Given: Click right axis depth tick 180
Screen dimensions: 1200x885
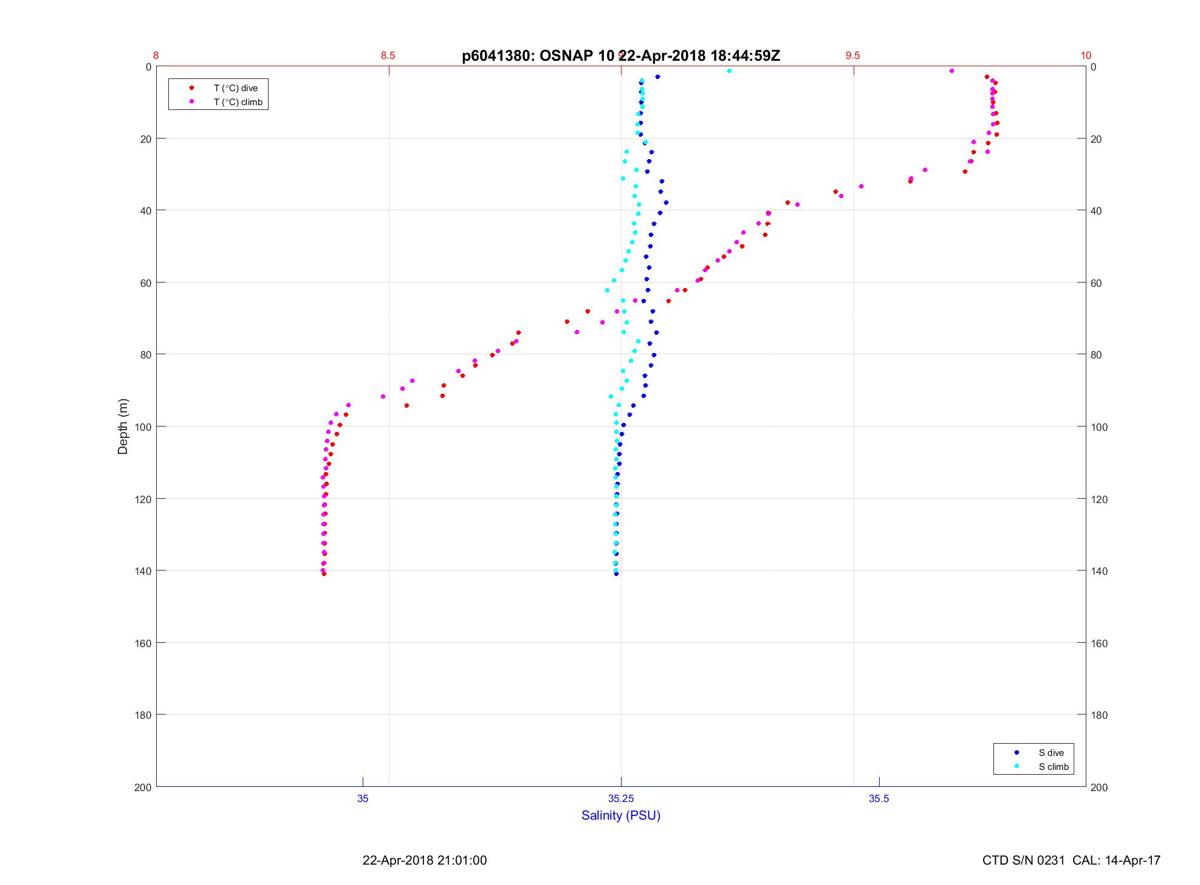Looking at the screenshot, I should tap(1100, 715).
